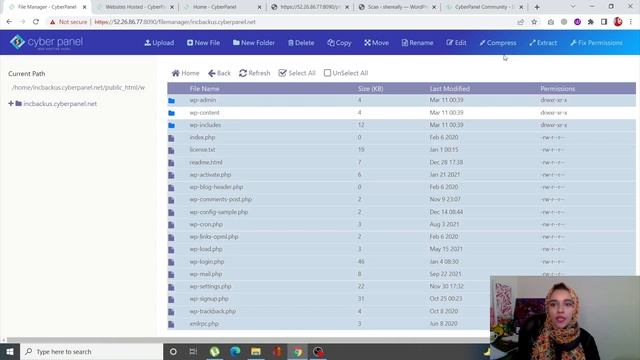Click the Size (KB) column header

point(371,89)
